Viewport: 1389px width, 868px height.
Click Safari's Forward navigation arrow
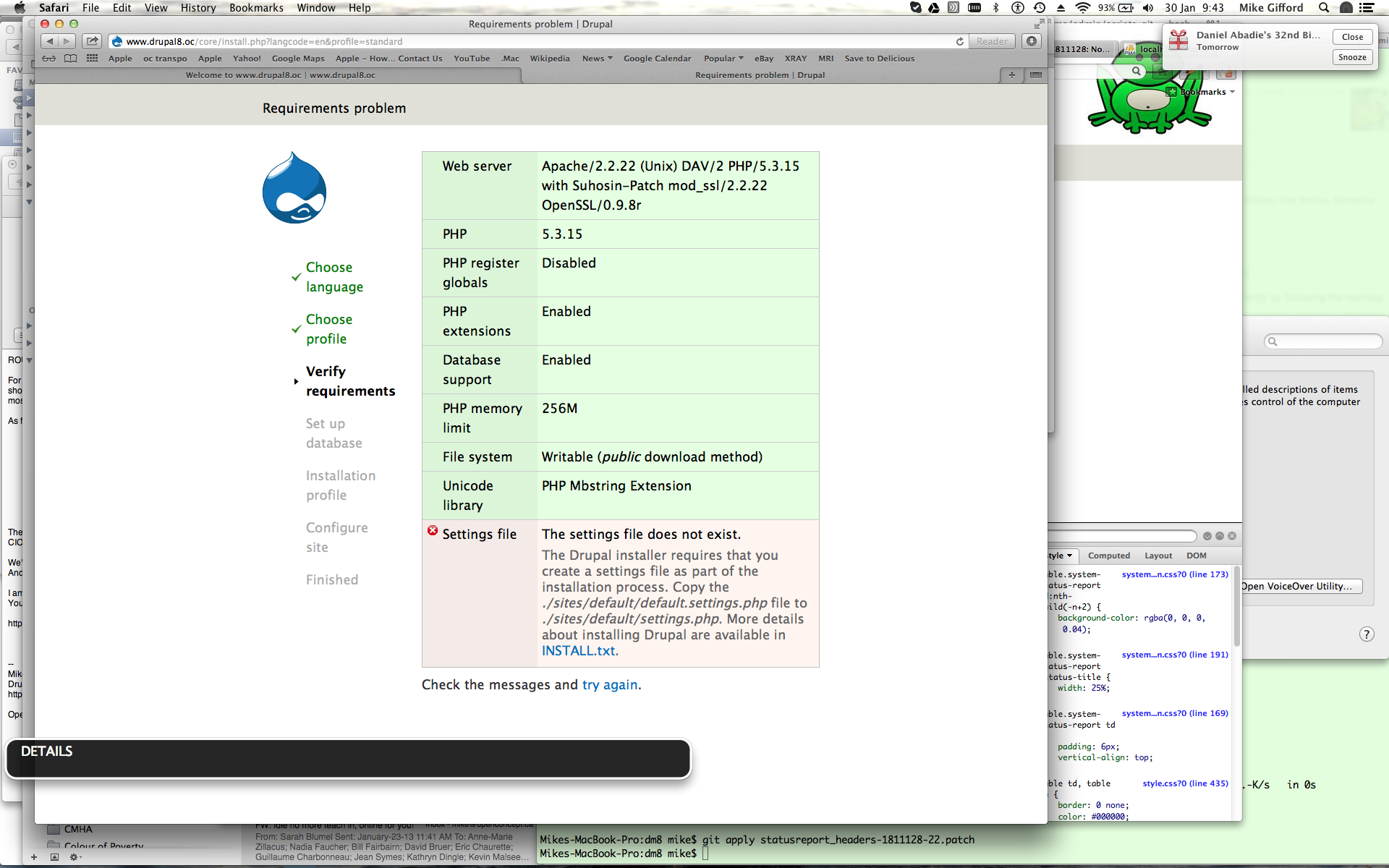tap(67, 41)
